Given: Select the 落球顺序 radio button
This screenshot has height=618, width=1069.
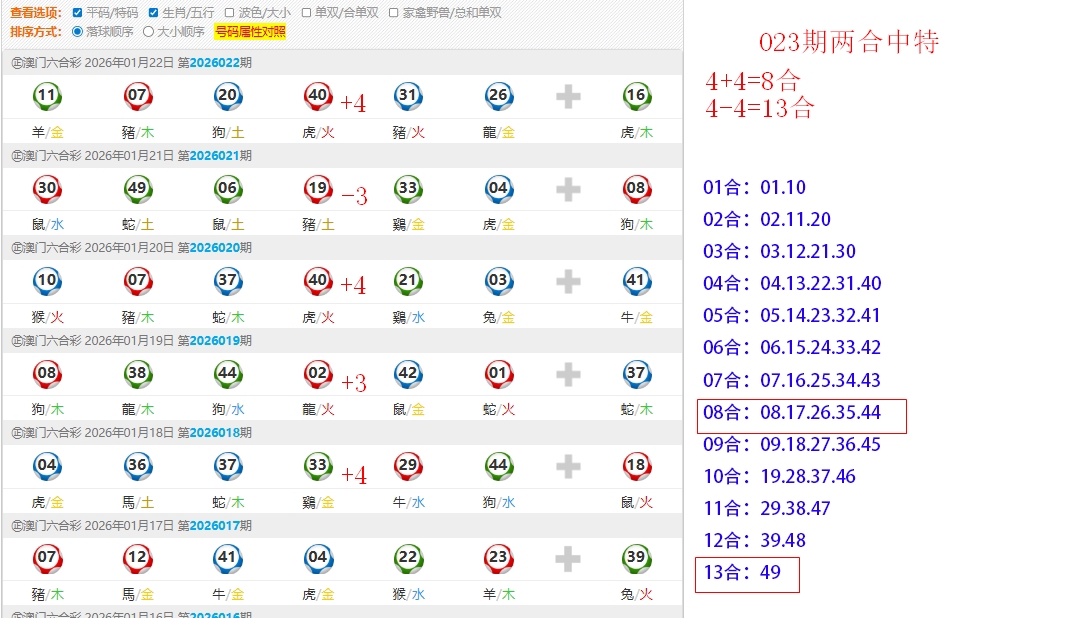Looking at the screenshot, I should pos(78,31).
